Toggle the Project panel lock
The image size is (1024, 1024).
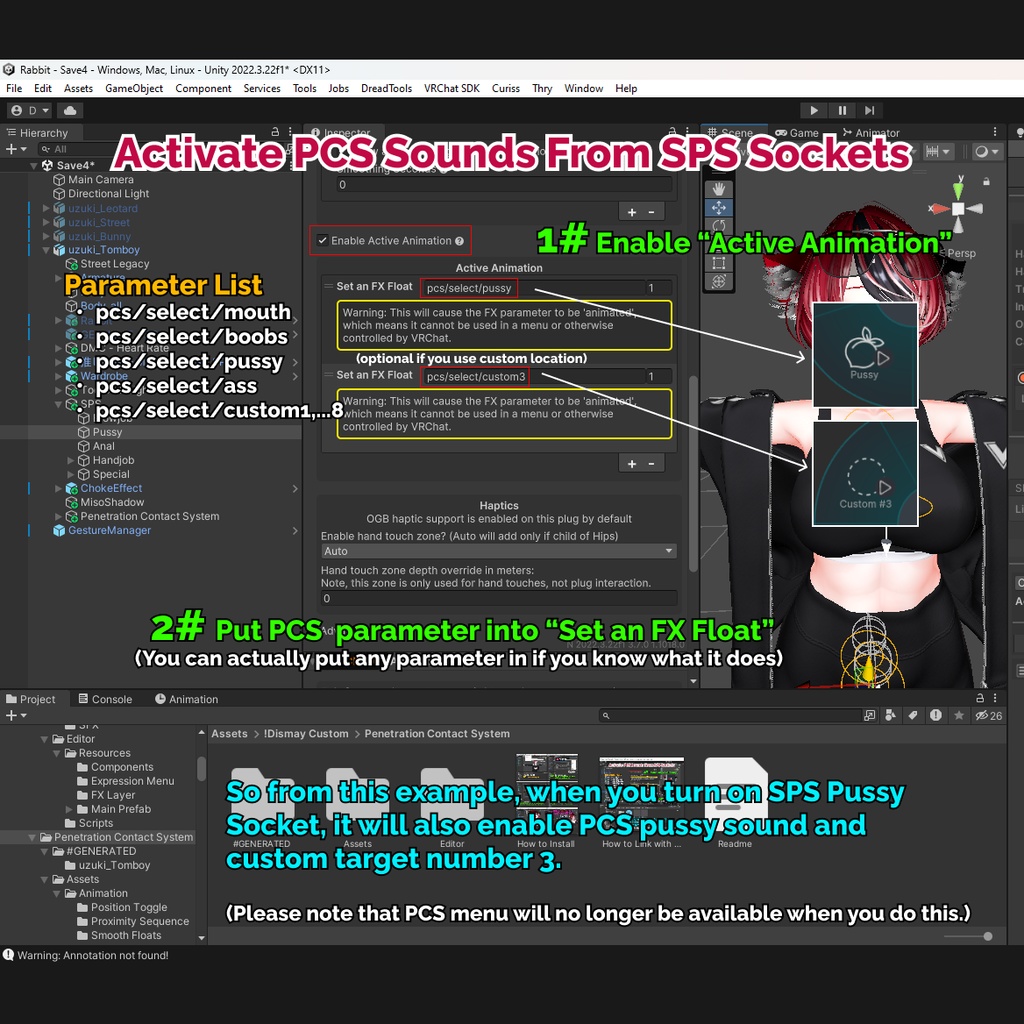pyautogui.click(x=980, y=698)
